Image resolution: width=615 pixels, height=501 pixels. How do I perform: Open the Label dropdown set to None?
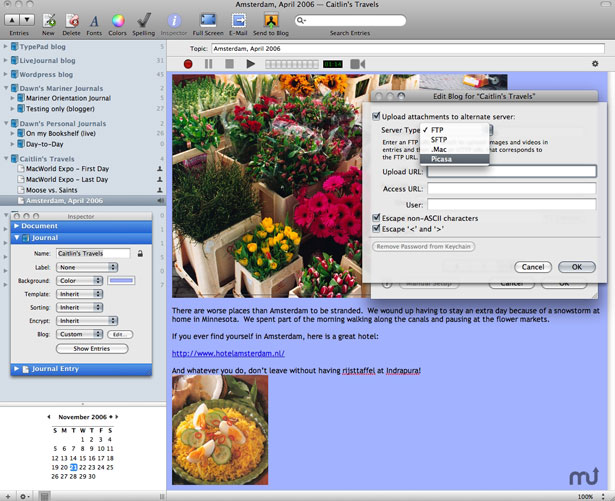(x=87, y=267)
